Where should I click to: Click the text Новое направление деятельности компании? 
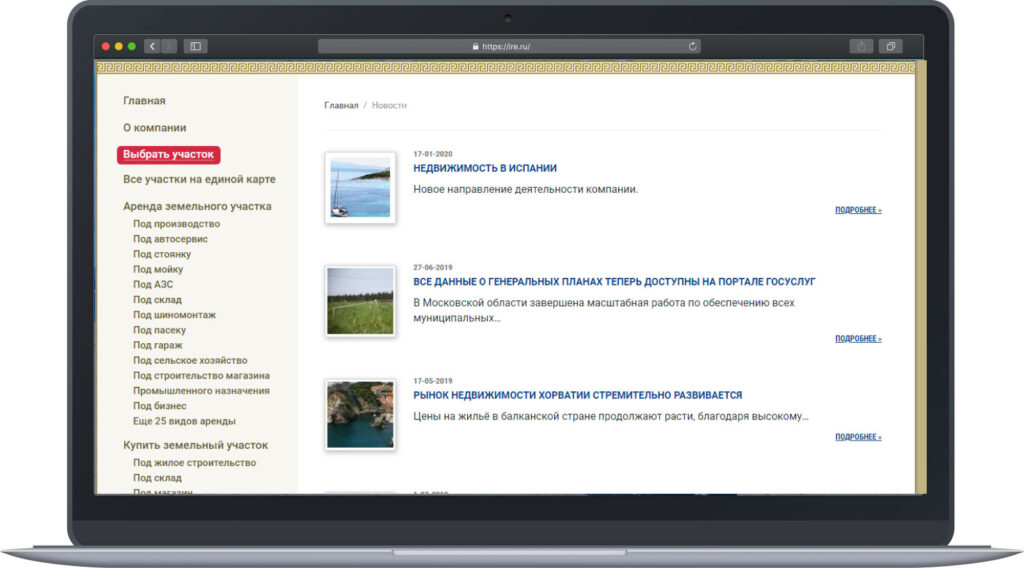pos(526,189)
